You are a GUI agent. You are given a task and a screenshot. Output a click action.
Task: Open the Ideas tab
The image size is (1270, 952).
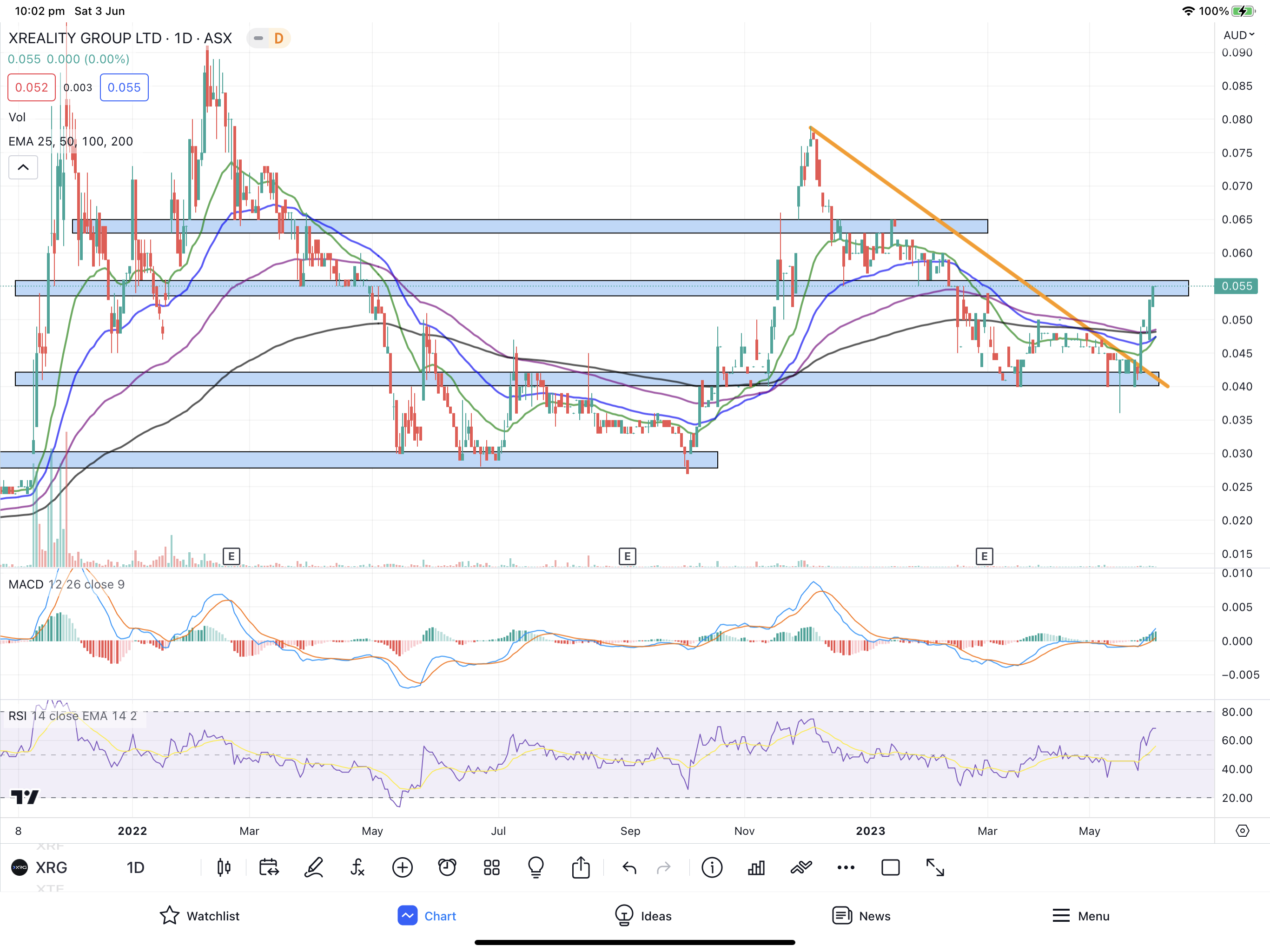(x=642, y=916)
